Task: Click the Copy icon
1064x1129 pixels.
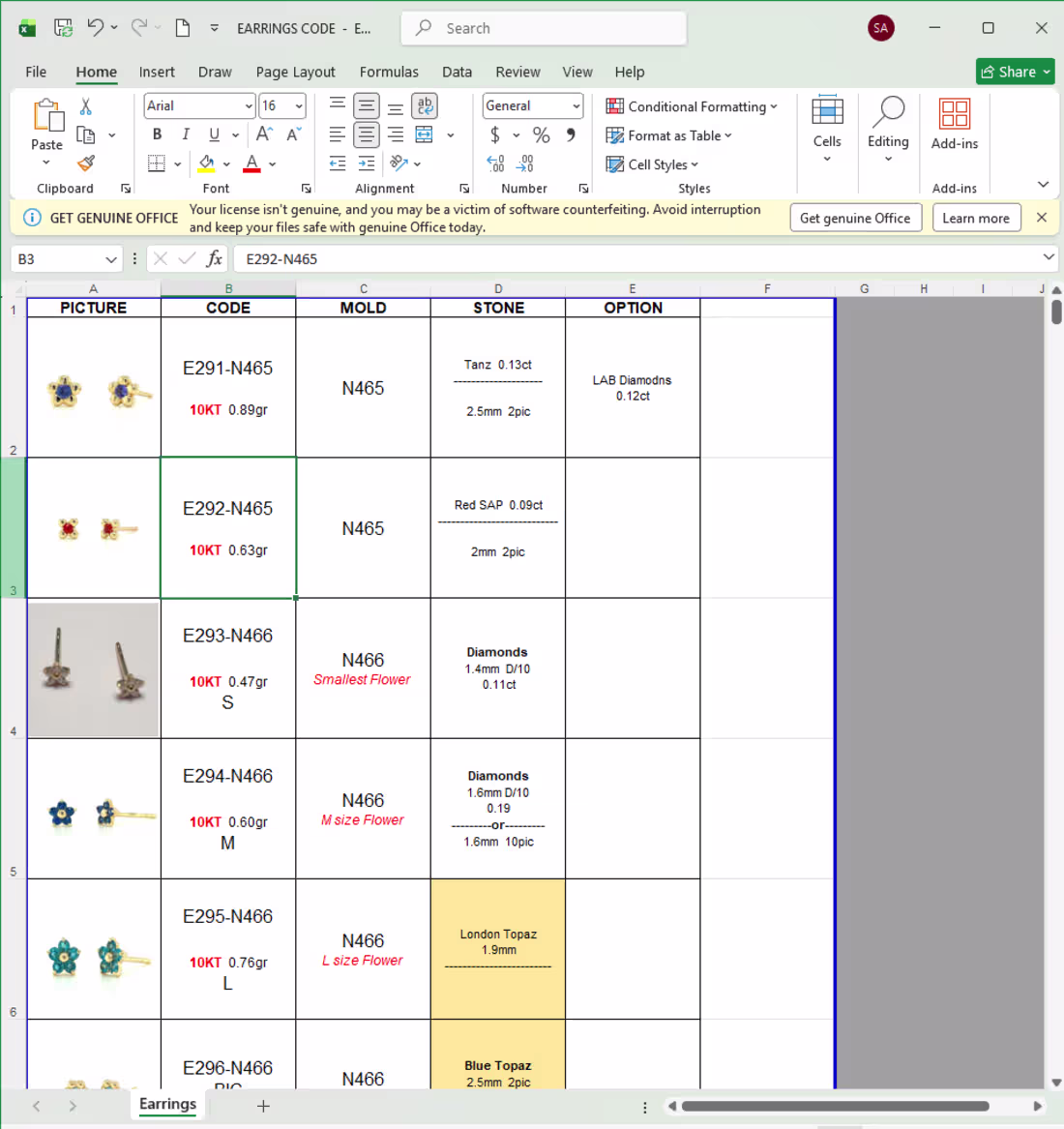Action: 86,135
